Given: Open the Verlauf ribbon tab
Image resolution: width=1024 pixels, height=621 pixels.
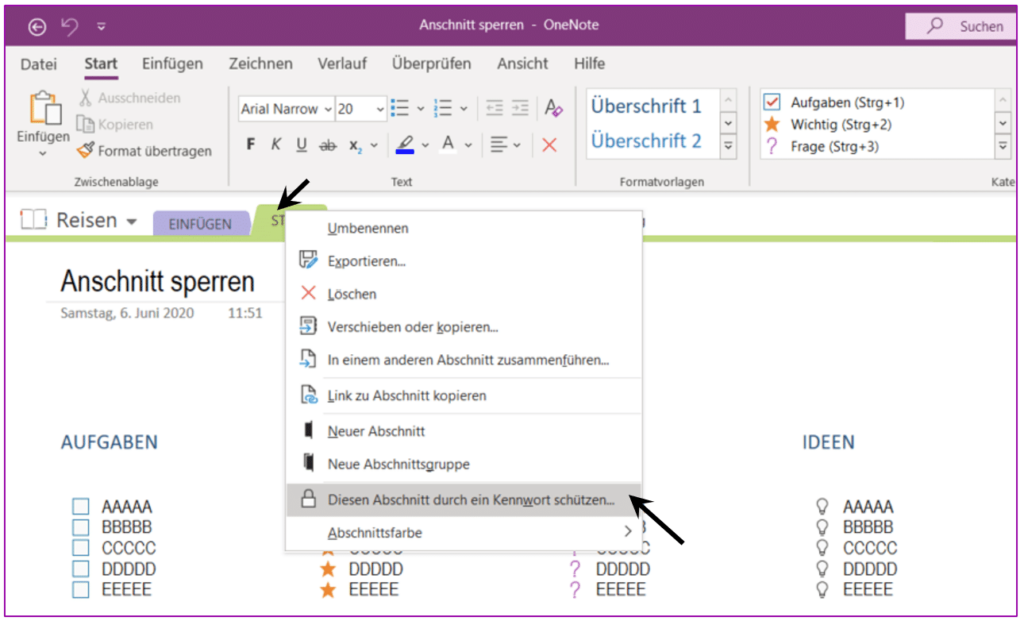Looking at the screenshot, I should click(342, 64).
